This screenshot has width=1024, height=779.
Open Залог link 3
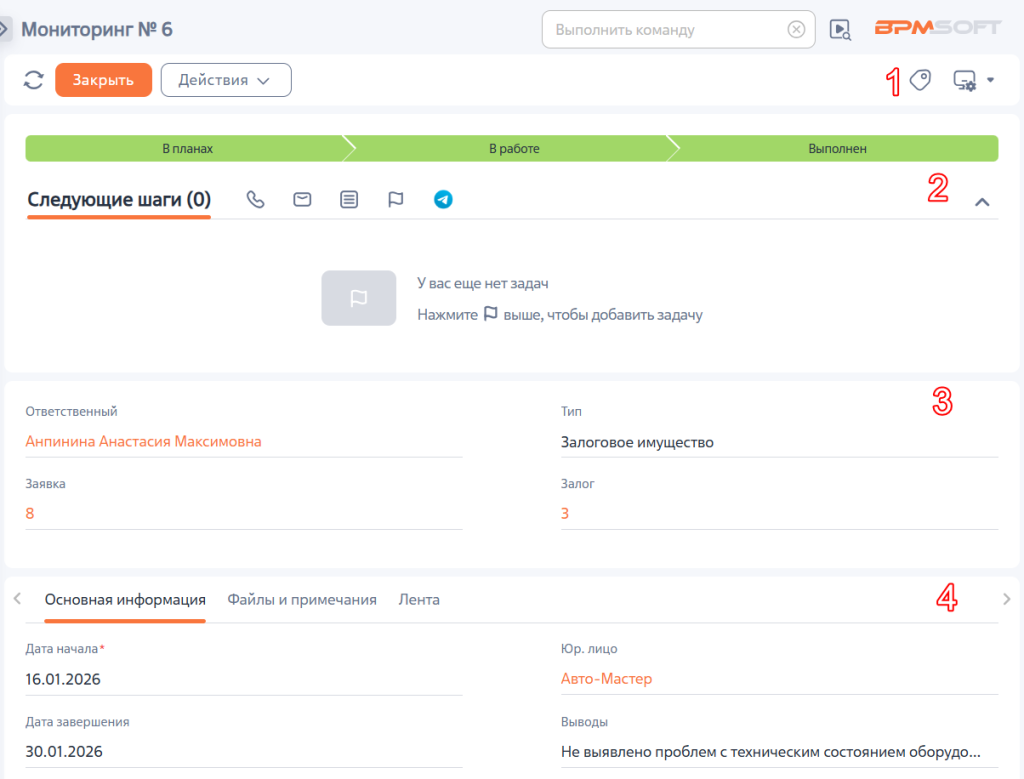pos(565,513)
